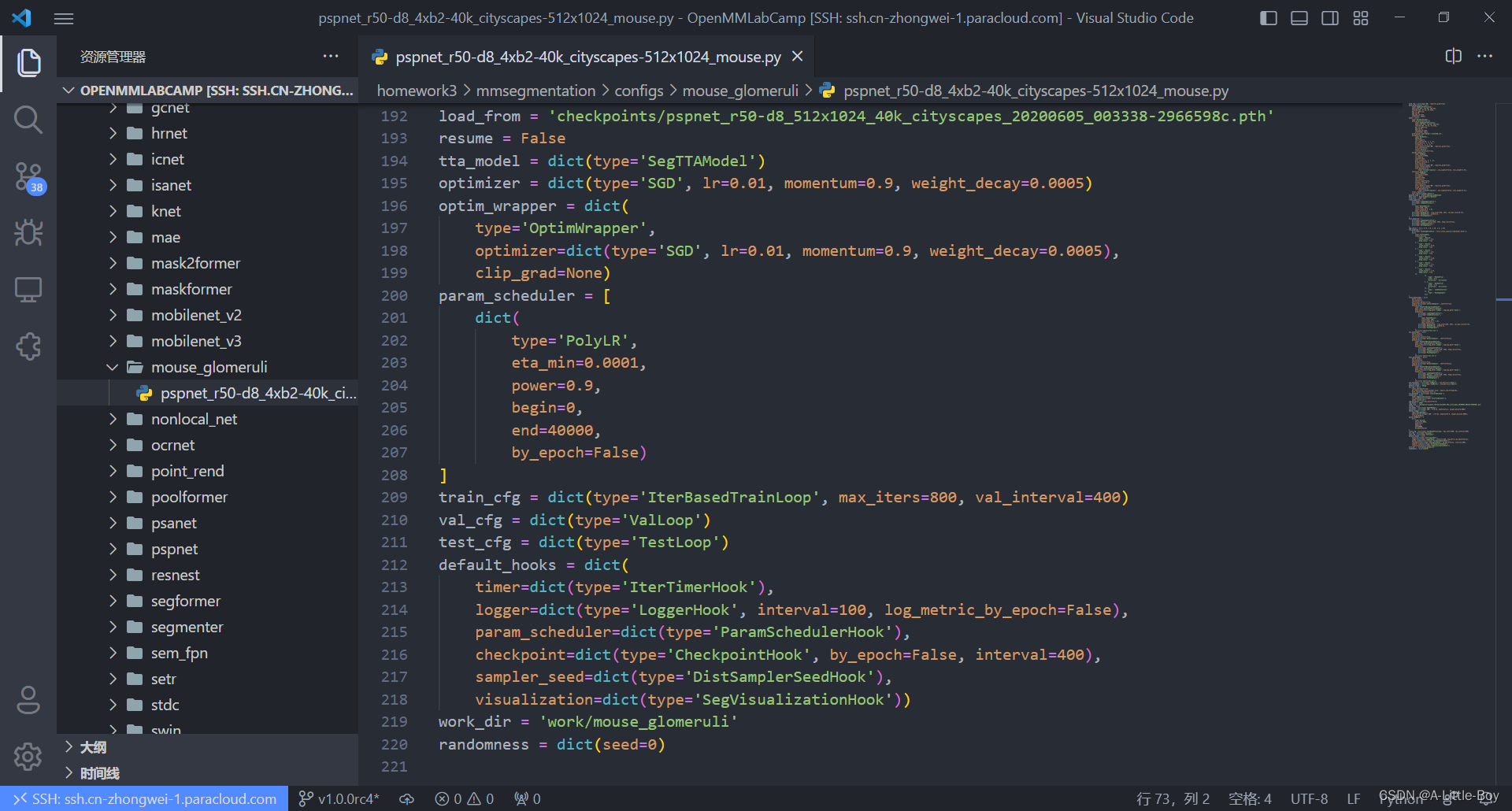Open the Remote Explorer view

(28, 290)
